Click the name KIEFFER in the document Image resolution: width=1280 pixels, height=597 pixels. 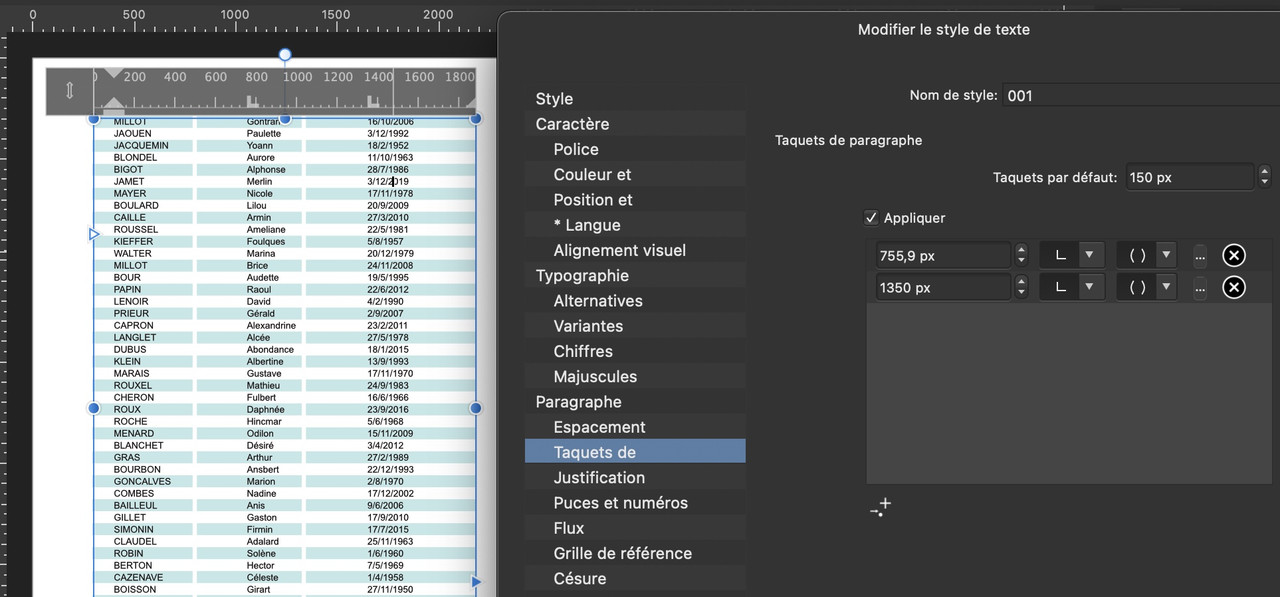coord(134,241)
